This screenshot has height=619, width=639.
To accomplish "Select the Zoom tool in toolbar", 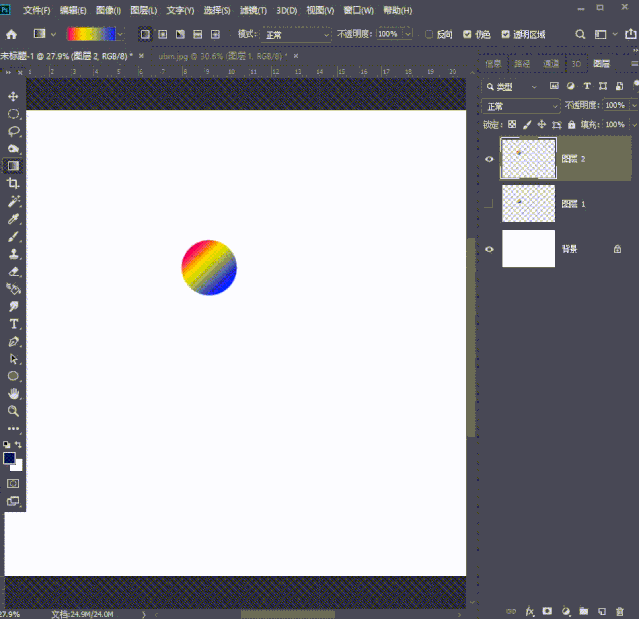I will coord(14,411).
